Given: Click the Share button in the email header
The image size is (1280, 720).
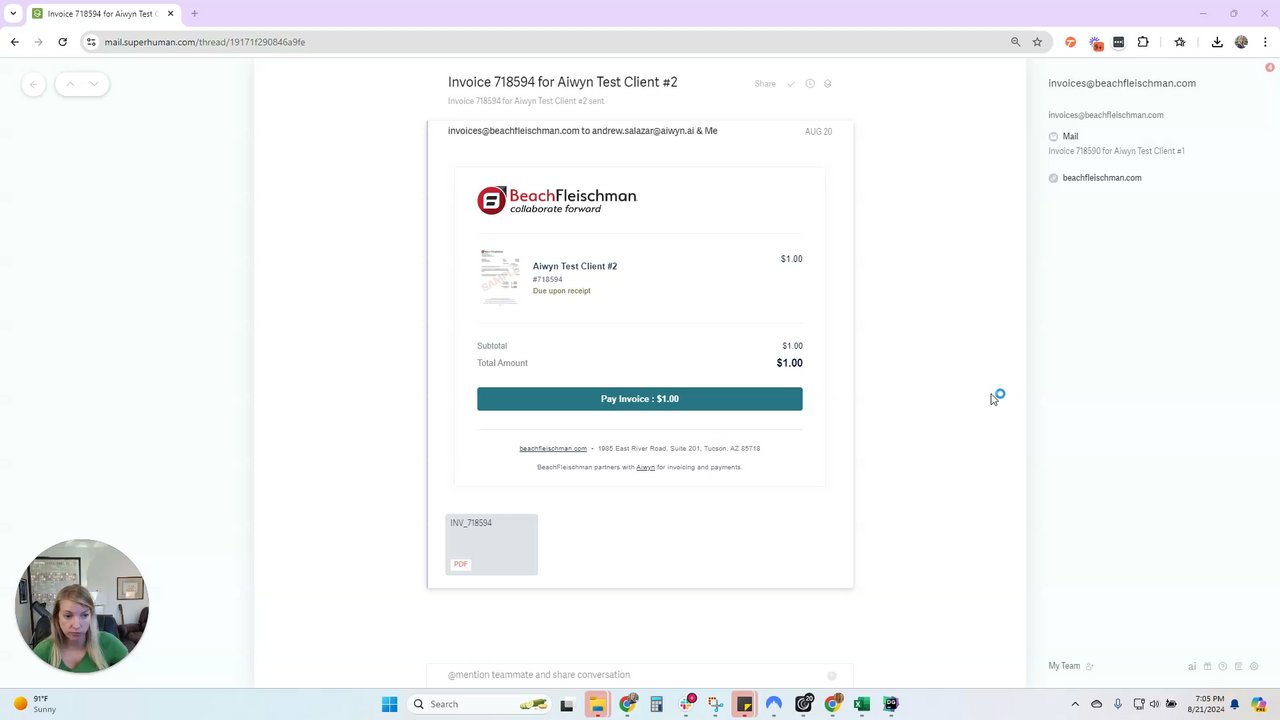Looking at the screenshot, I should 765,84.
